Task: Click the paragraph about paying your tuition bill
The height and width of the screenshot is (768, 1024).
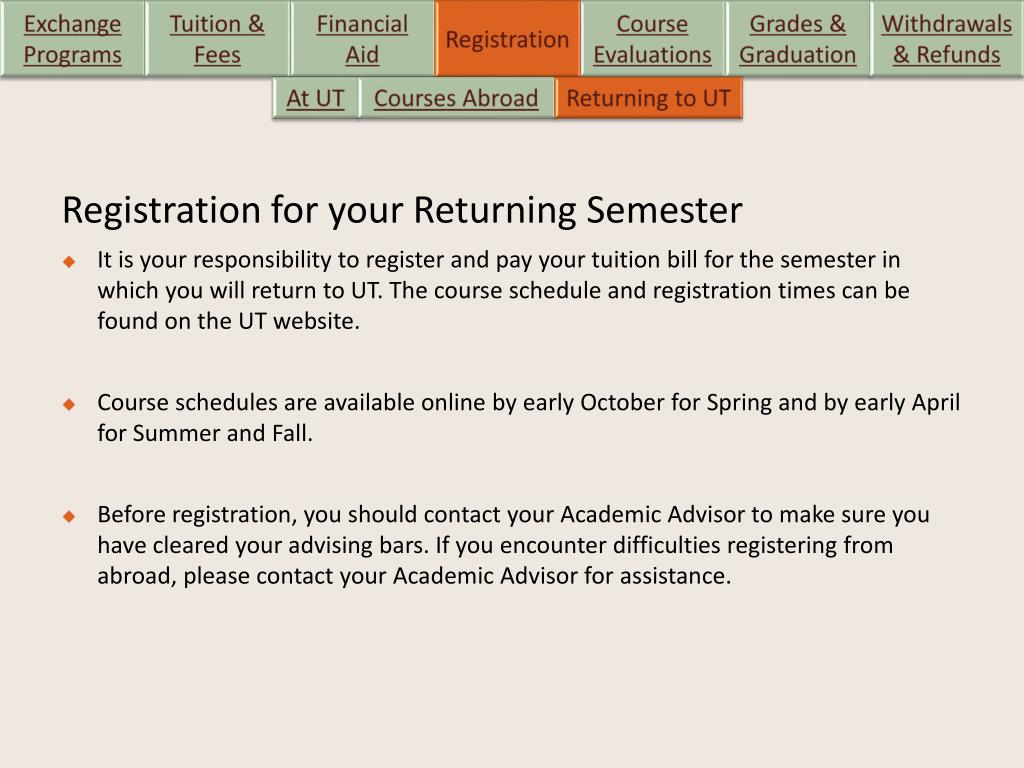Action: click(504, 290)
